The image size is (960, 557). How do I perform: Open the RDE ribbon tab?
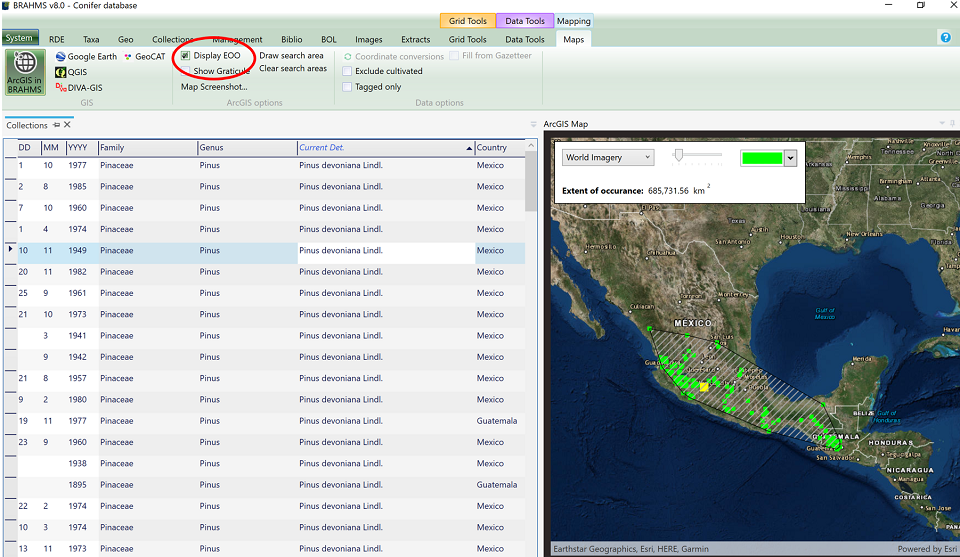(56, 39)
